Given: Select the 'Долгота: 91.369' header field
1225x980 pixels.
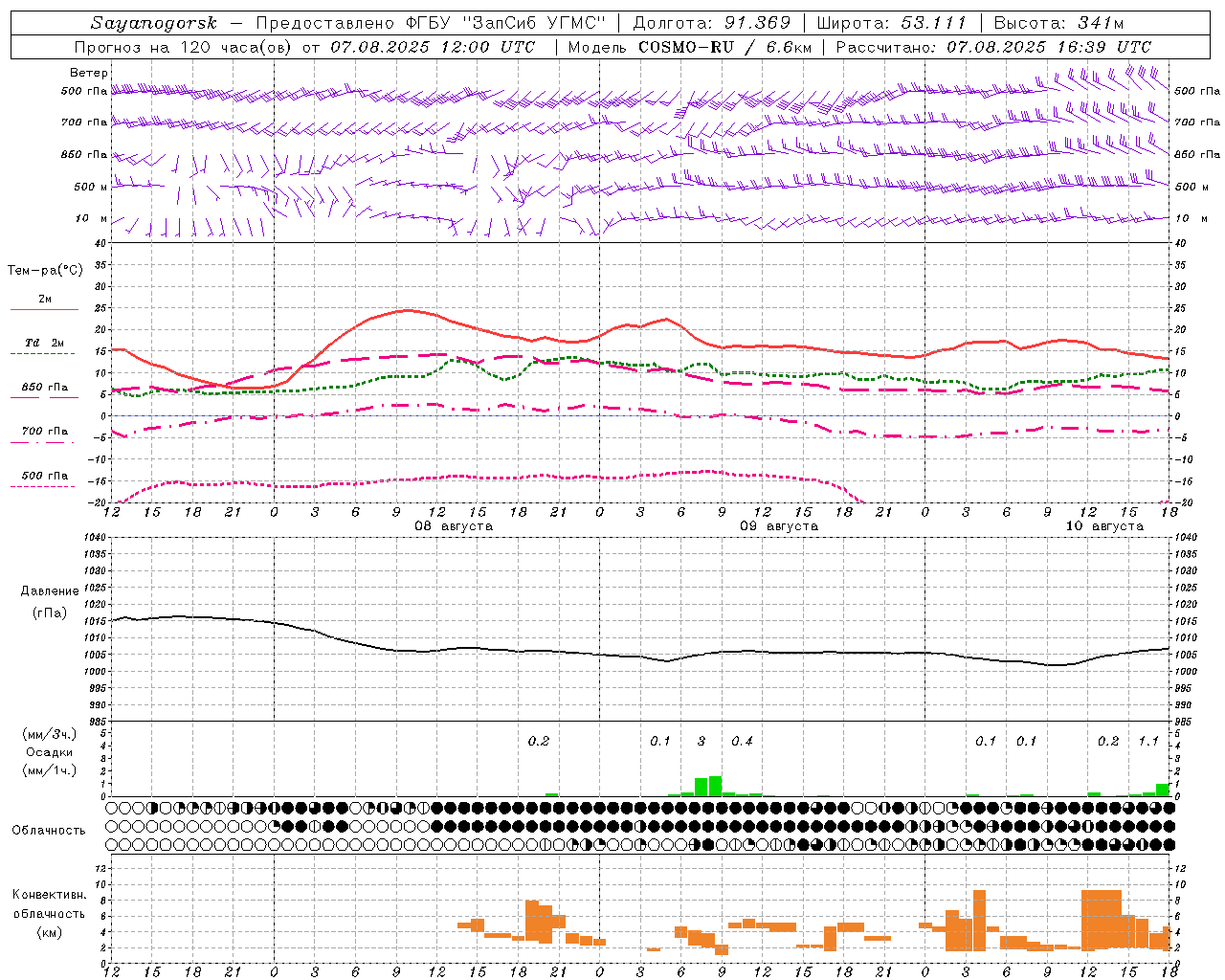Looking at the screenshot, I should pyautogui.click(x=712, y=23).
